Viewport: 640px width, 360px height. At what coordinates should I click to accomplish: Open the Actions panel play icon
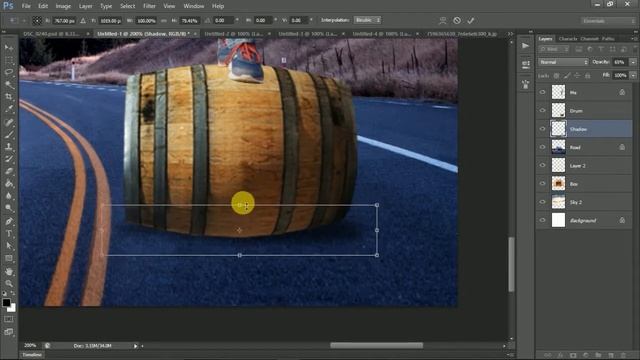[x=525, y=46]
